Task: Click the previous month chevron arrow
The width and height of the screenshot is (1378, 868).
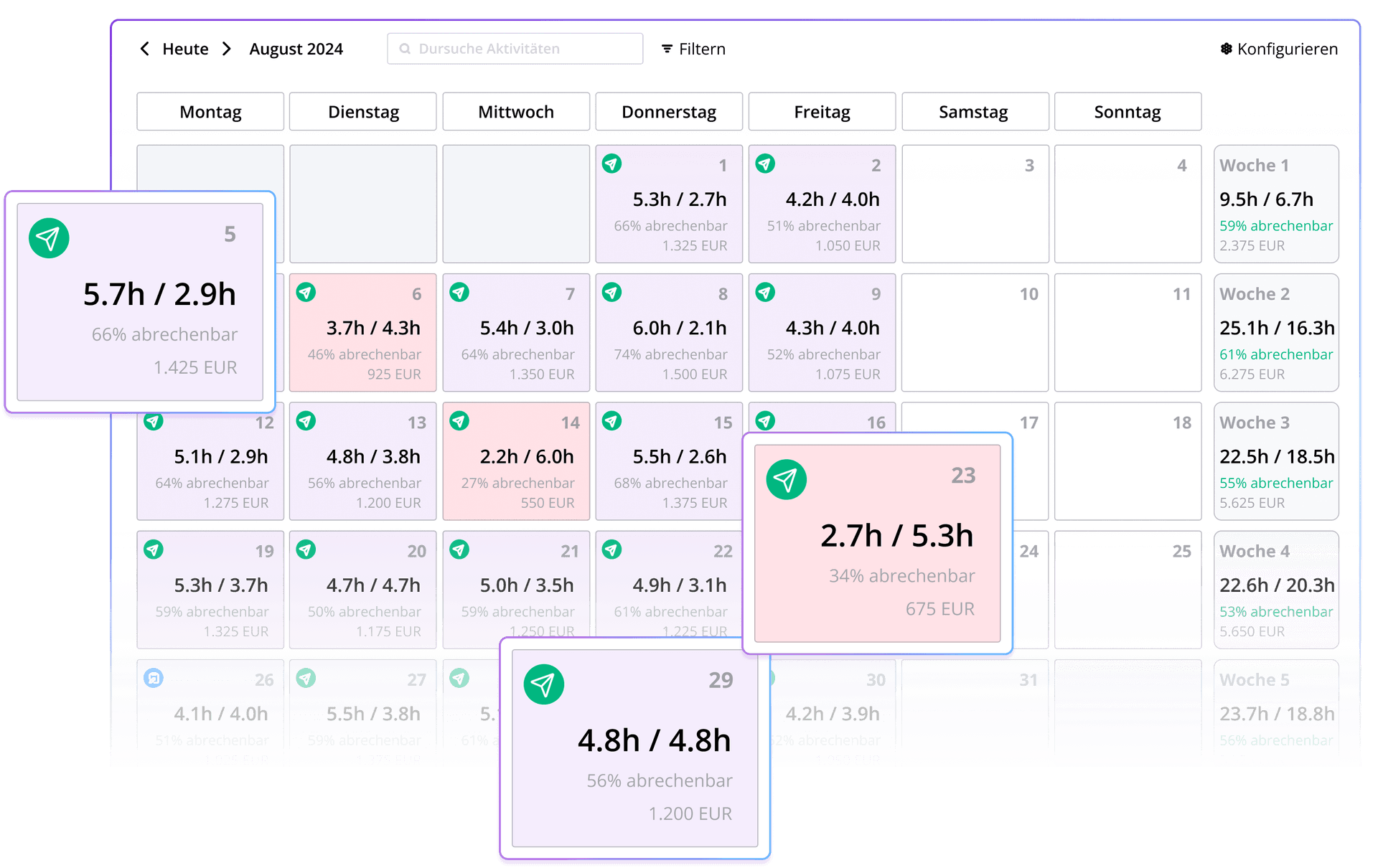Action: coord(145,49)
